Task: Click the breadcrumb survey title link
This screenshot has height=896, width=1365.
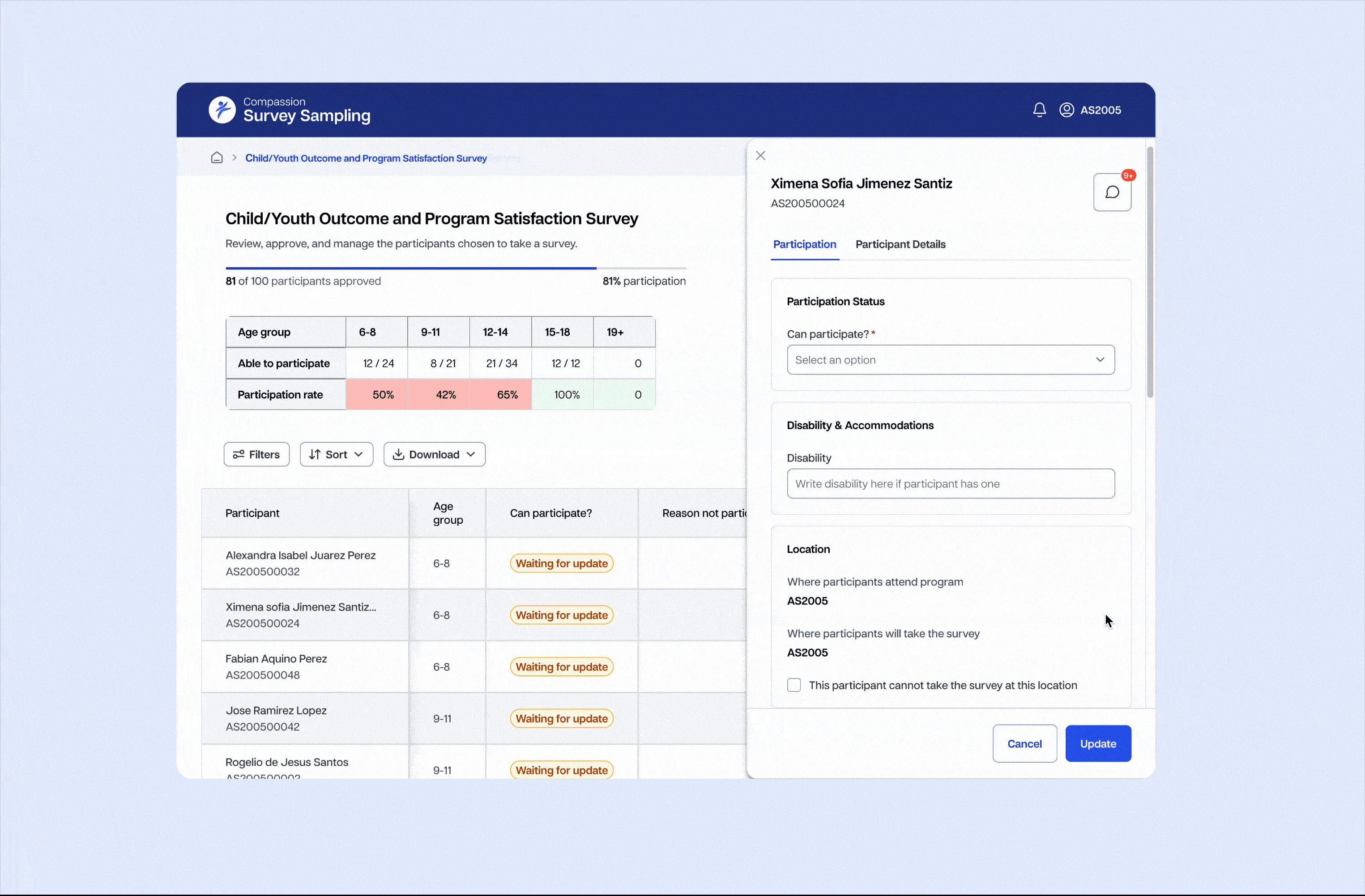Action: coord(366,158)
